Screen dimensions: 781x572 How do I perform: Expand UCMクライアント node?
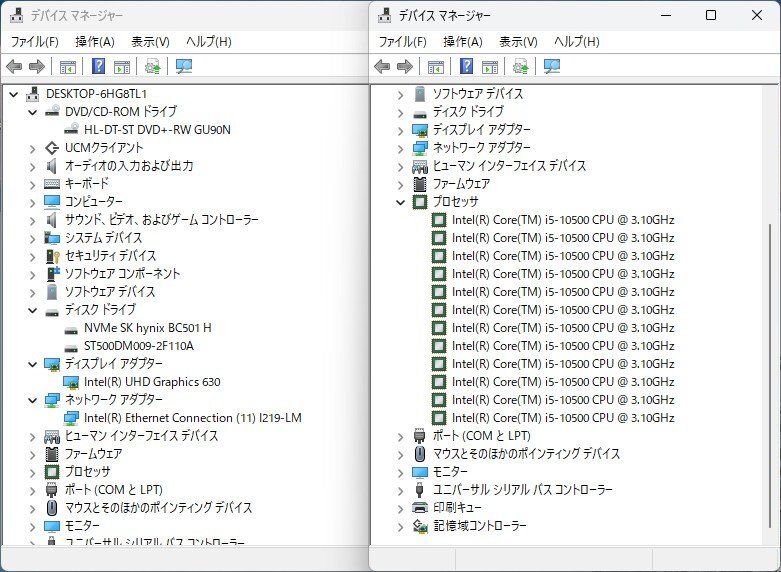(32, 148)
